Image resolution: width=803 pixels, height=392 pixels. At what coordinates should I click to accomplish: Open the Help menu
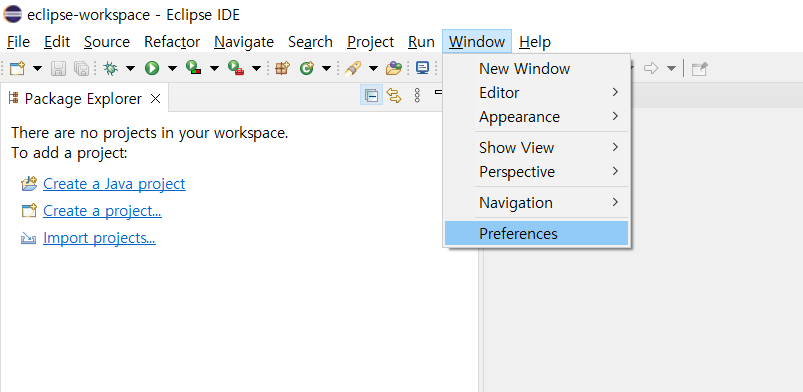point(535,42)
